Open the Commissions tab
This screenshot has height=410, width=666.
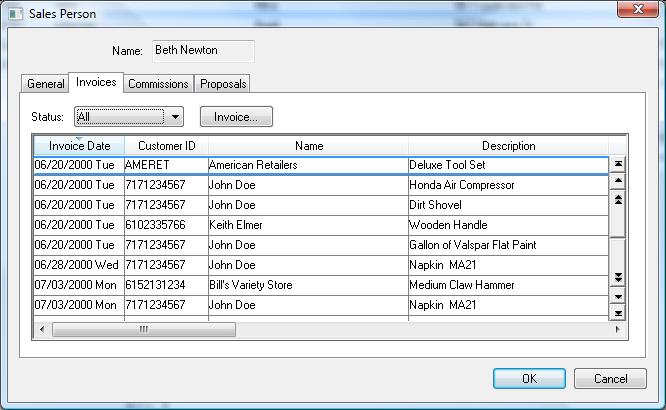[x=158, y=84]
